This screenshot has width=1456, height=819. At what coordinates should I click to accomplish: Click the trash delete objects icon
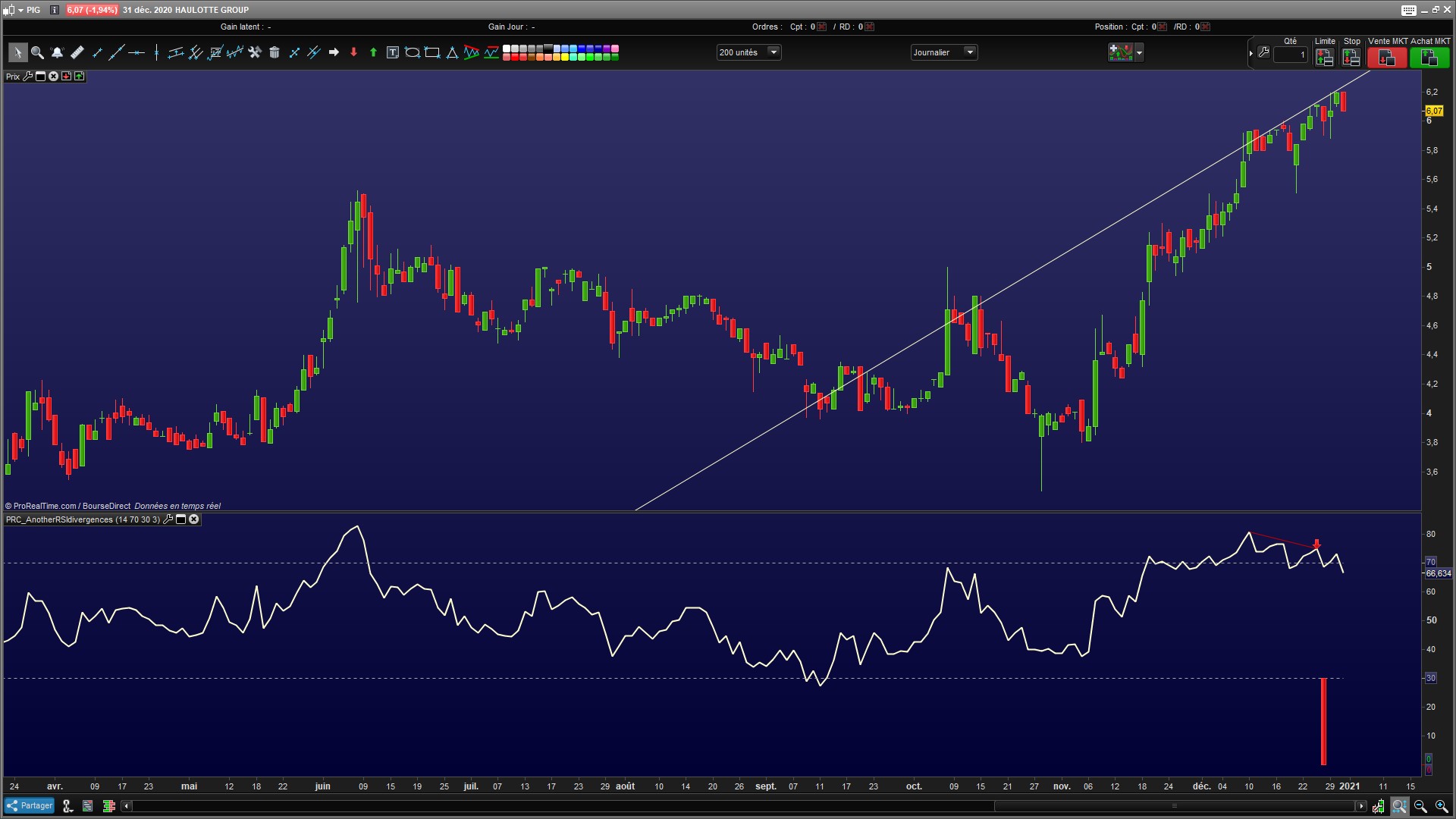point(275,52)
